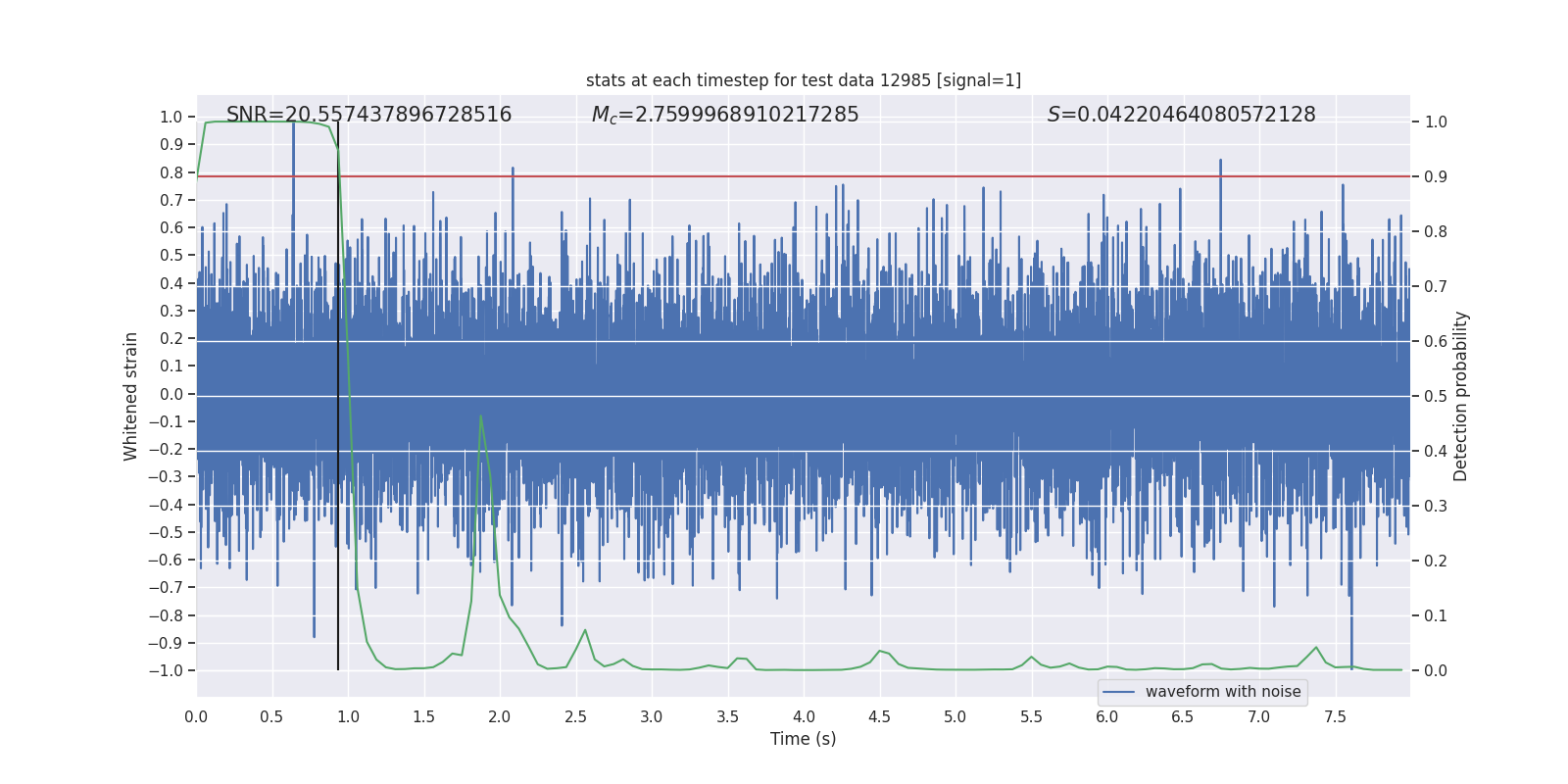Click the SNR value annotation text
The height and width of the screenshot is (784, 1568).
368,115
